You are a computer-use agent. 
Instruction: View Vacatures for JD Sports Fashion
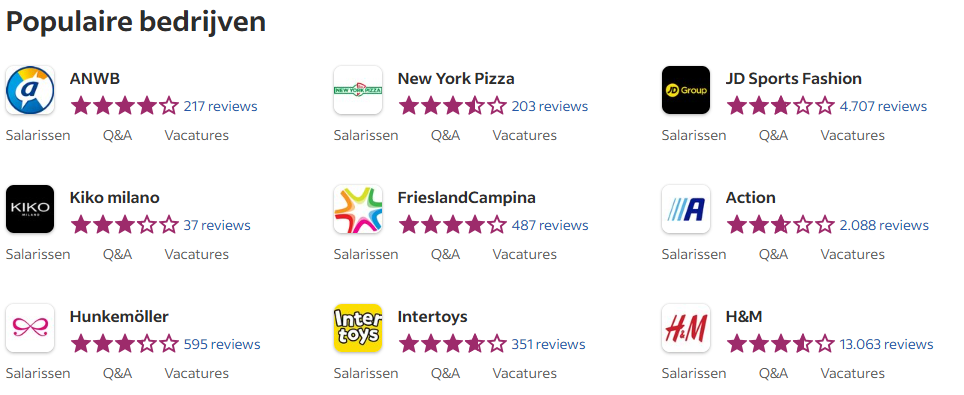[852, 135]
